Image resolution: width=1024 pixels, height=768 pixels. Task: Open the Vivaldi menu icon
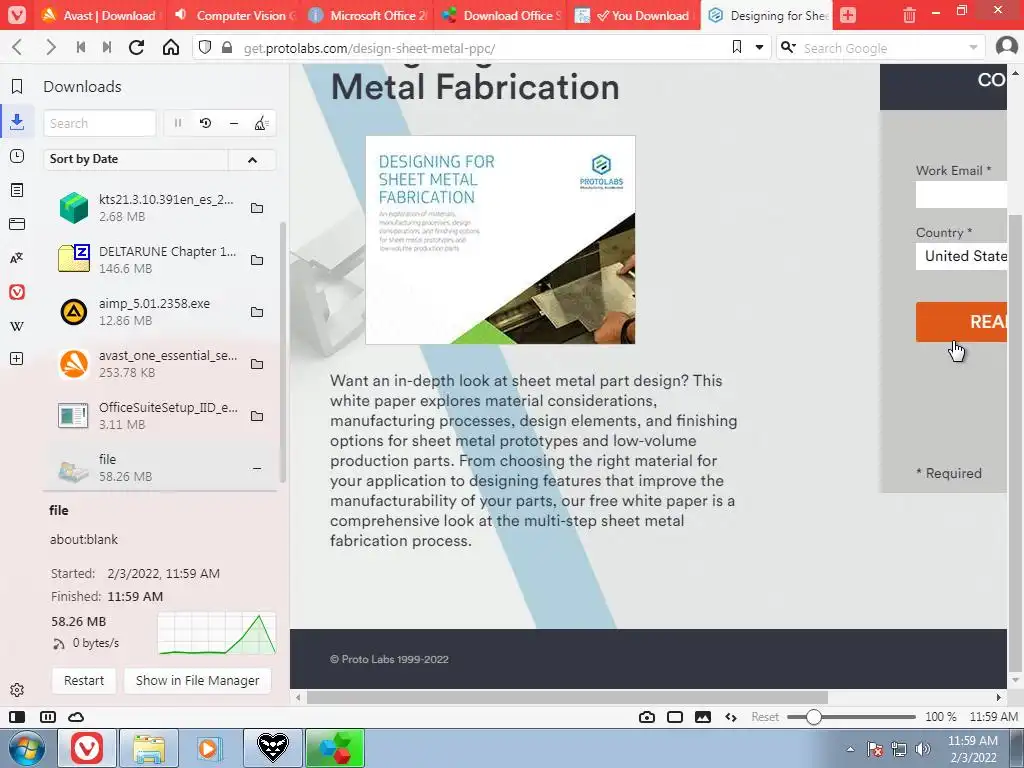(x=17, y=15)
